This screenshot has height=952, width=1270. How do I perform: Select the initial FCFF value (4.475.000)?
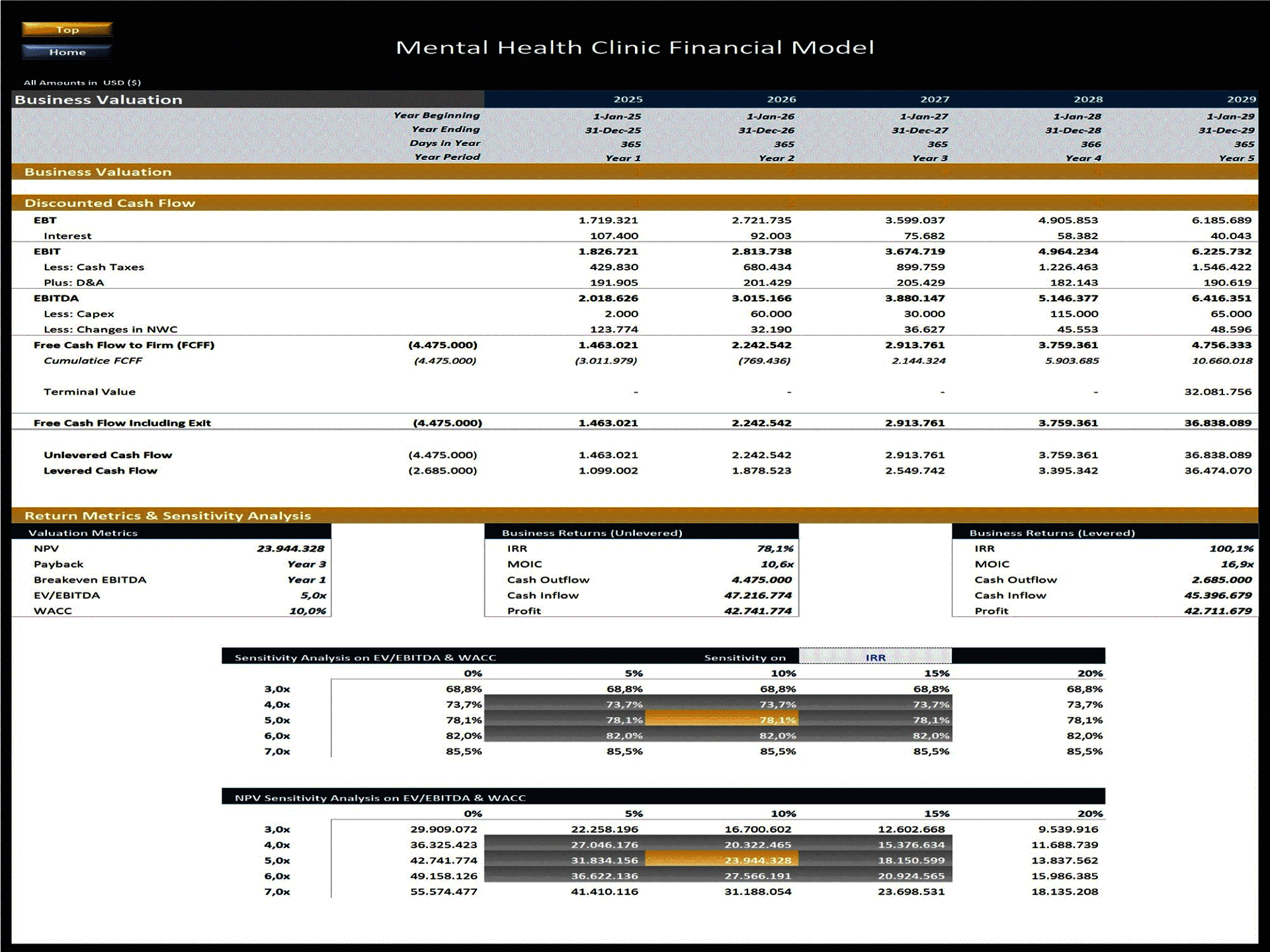pyautogui.click(x=443, y=345)
